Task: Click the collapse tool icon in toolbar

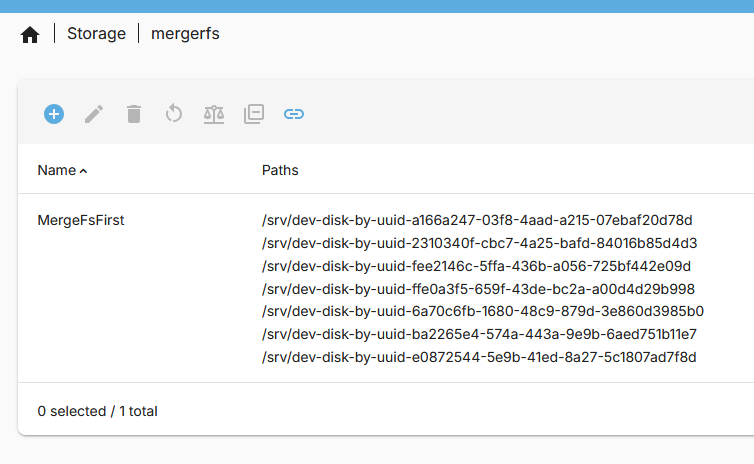Action: coord(254,114)
